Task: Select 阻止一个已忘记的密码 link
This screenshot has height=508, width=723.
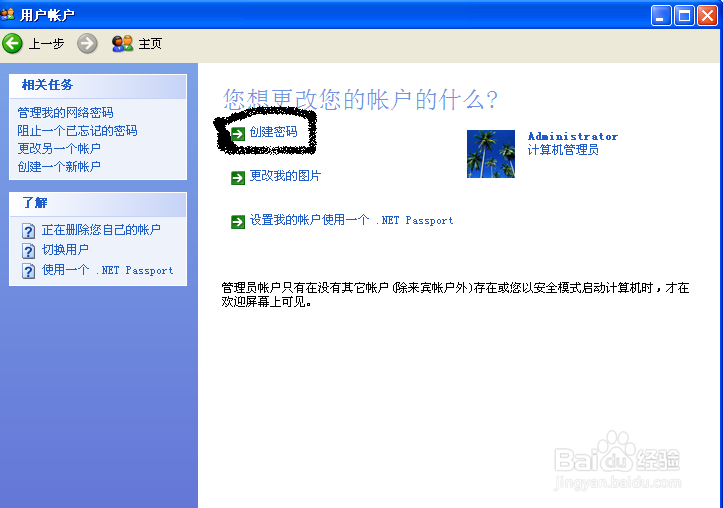Action: pos(77,130)
